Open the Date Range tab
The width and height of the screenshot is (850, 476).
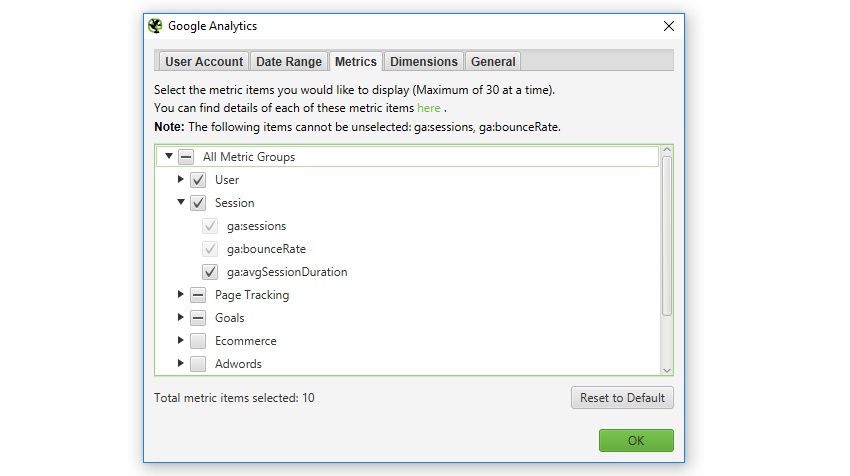click(x=288, y=61)
